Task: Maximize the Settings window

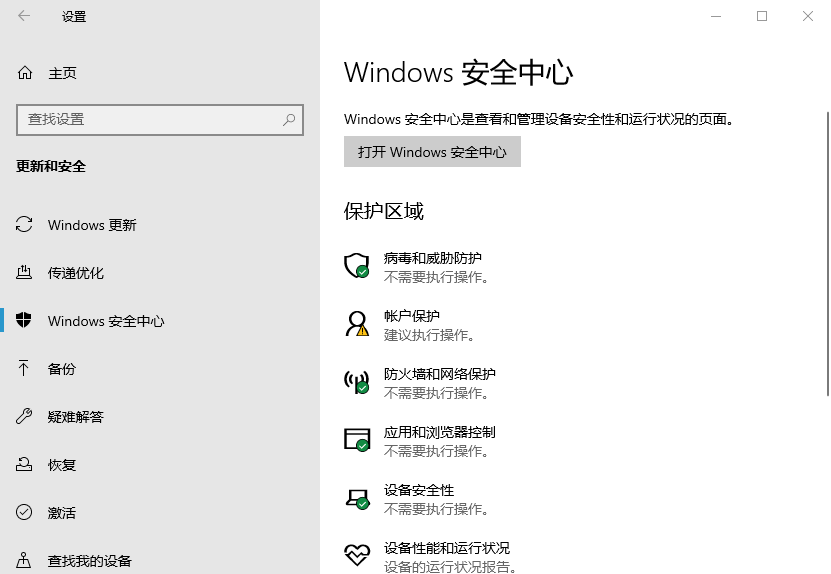Action: (x=762, y=16)
